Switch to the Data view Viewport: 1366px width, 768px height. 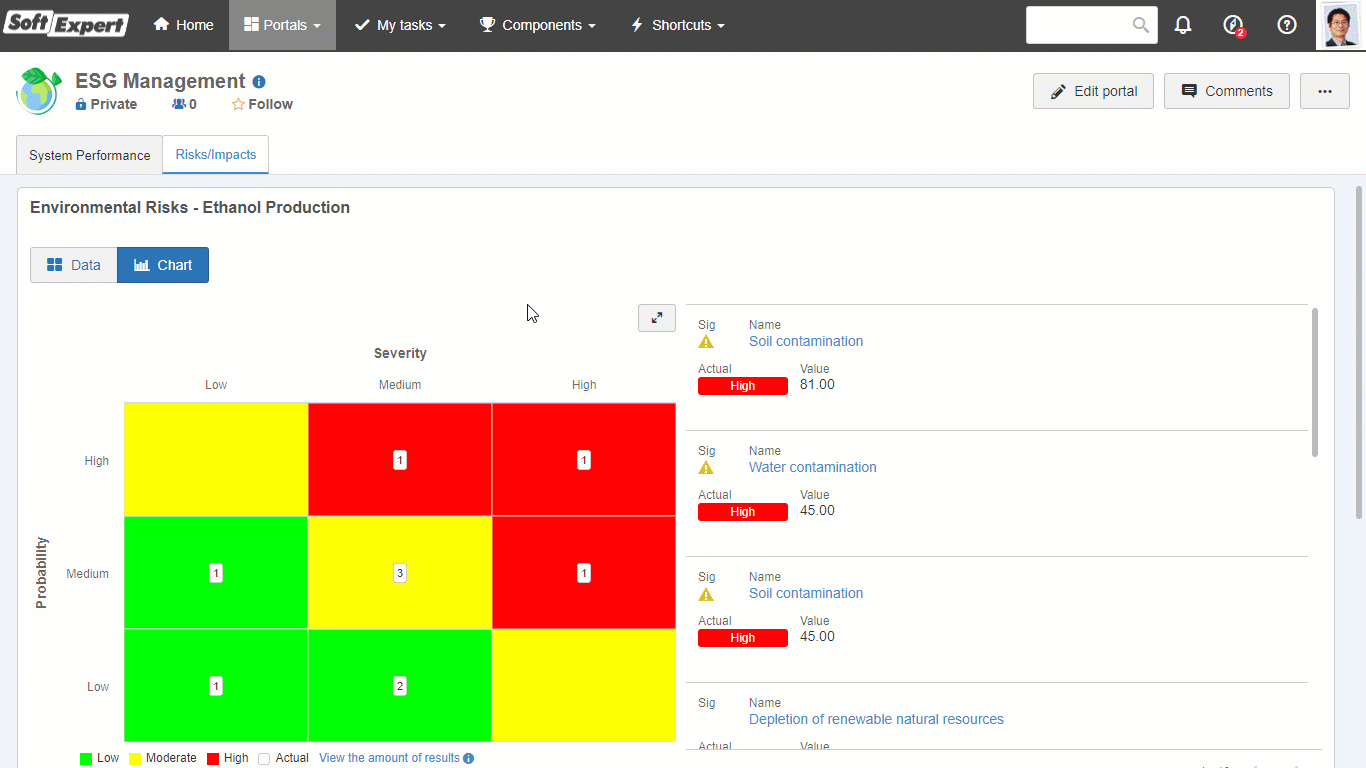coord(74,265)
